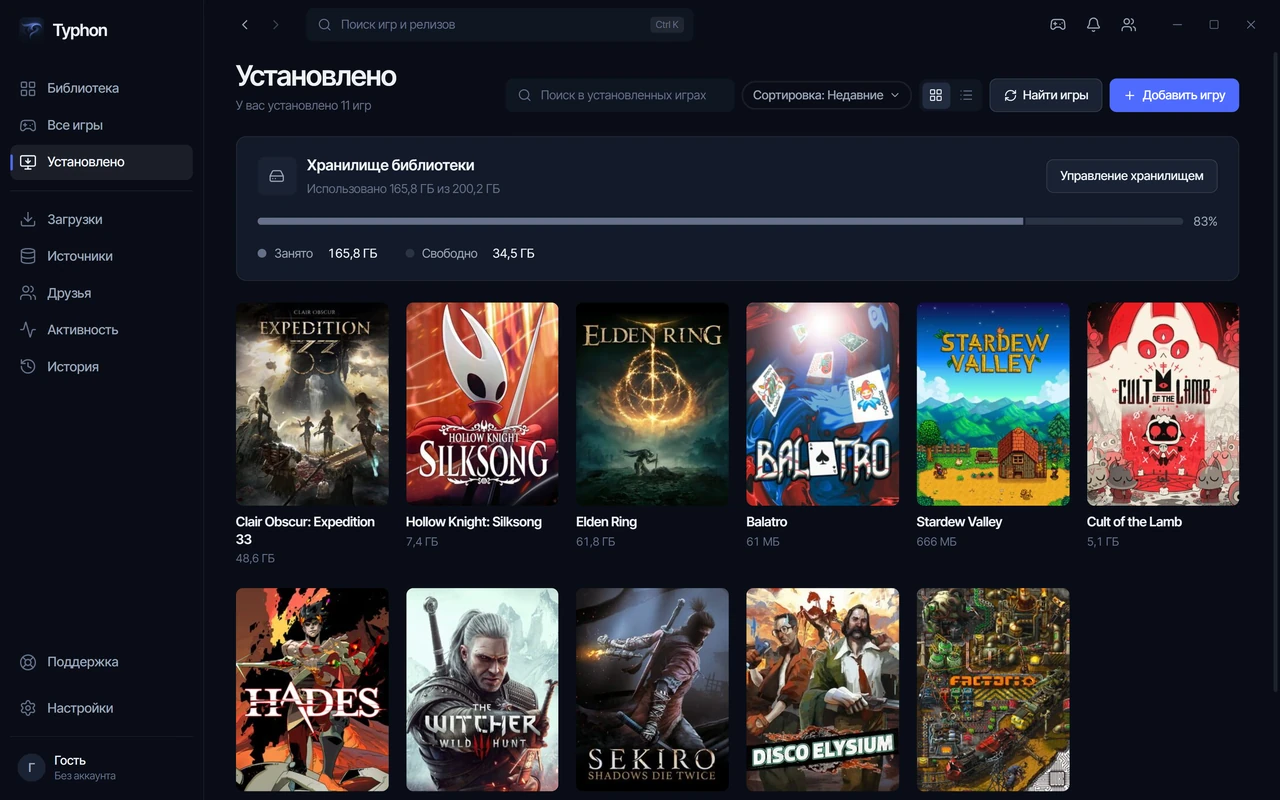Open the Cult of the Lamb cover

point(1163,404)
